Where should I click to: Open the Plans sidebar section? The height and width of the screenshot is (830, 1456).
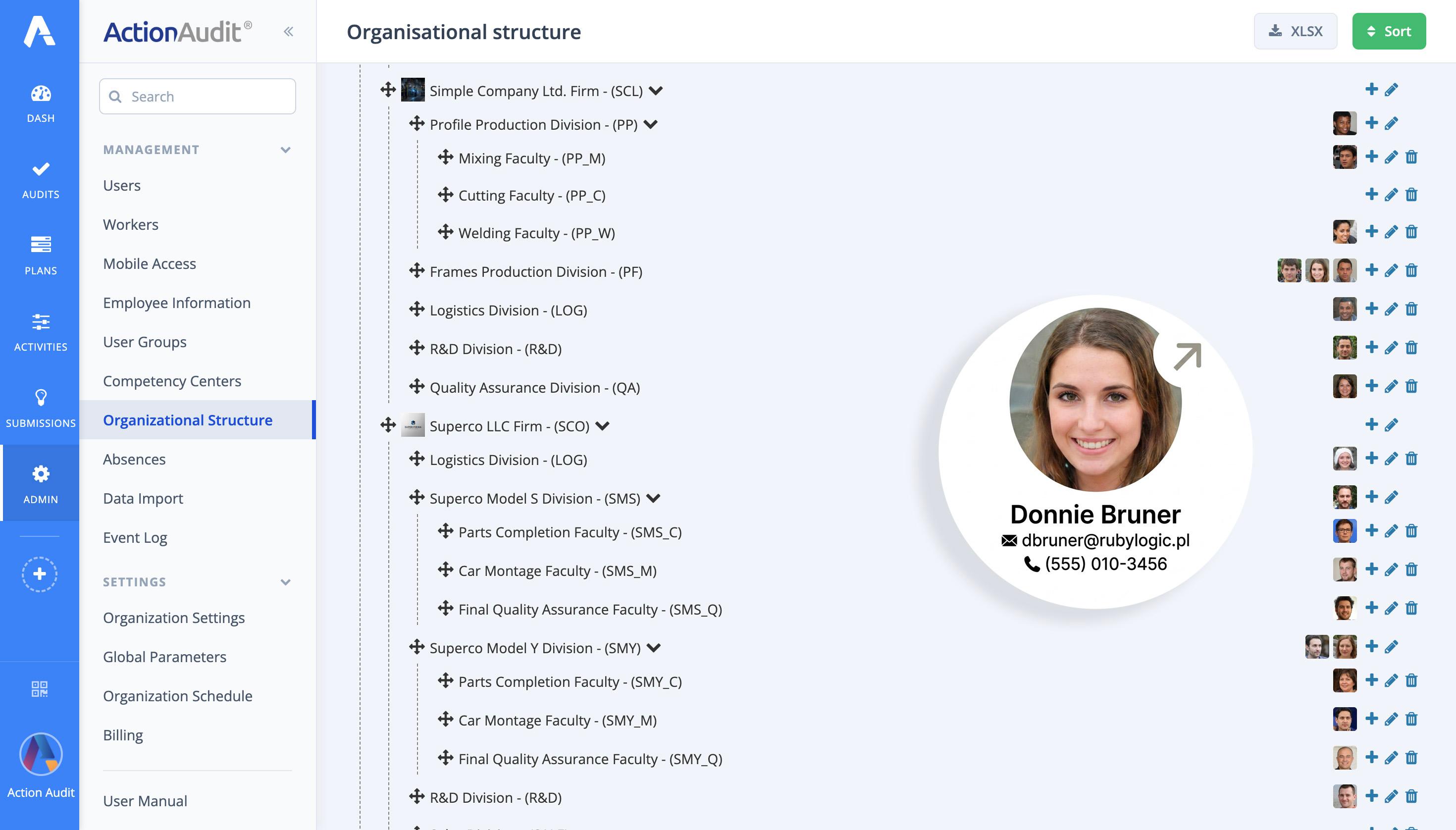click(x=41, y=256)
